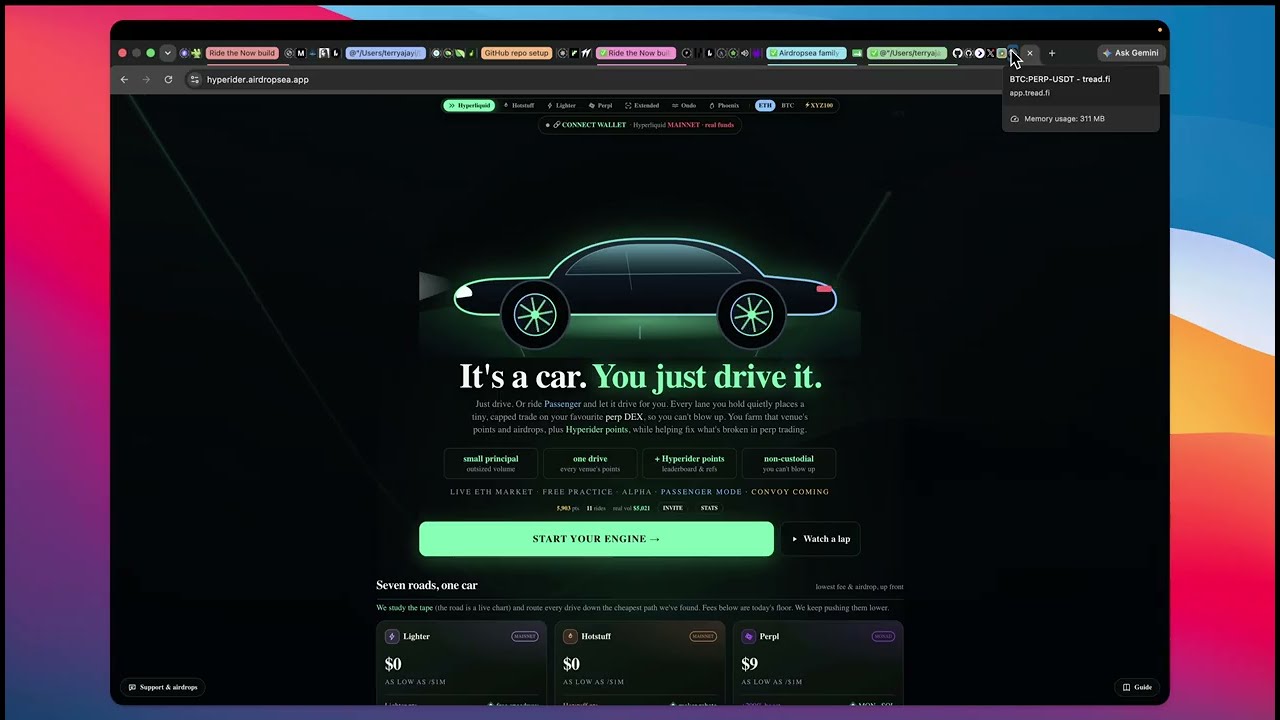
Task: Select the Hotstuff venue pill
Action: tap(519, 105)
